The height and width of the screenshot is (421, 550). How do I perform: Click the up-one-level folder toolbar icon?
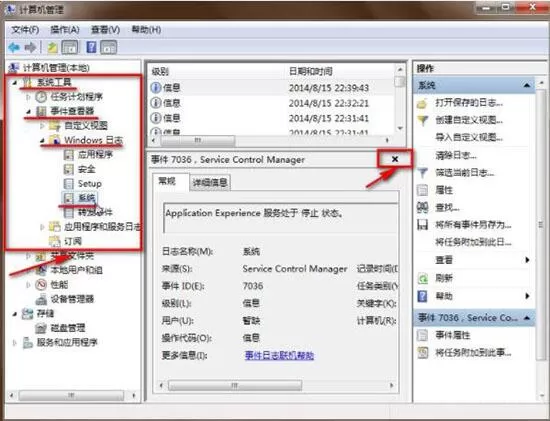click(x=53, y=47)
